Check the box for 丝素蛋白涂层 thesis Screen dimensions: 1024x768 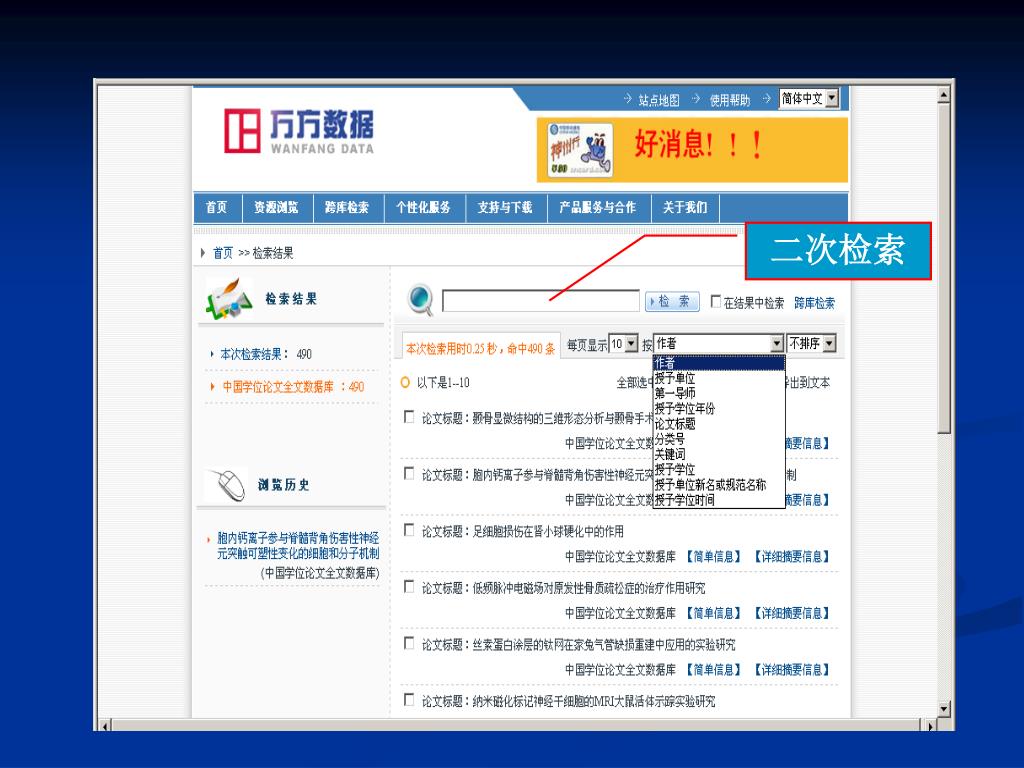409,643
